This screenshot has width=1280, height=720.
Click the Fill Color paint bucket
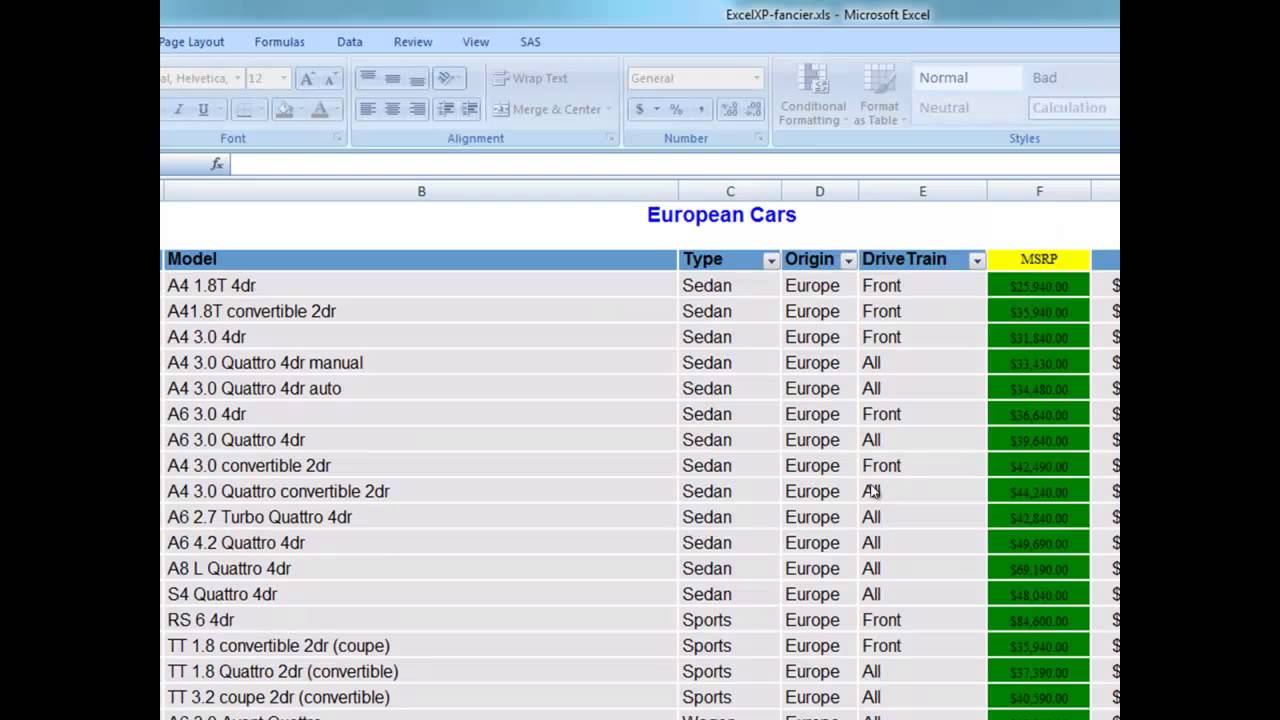[x=284, y=109]
